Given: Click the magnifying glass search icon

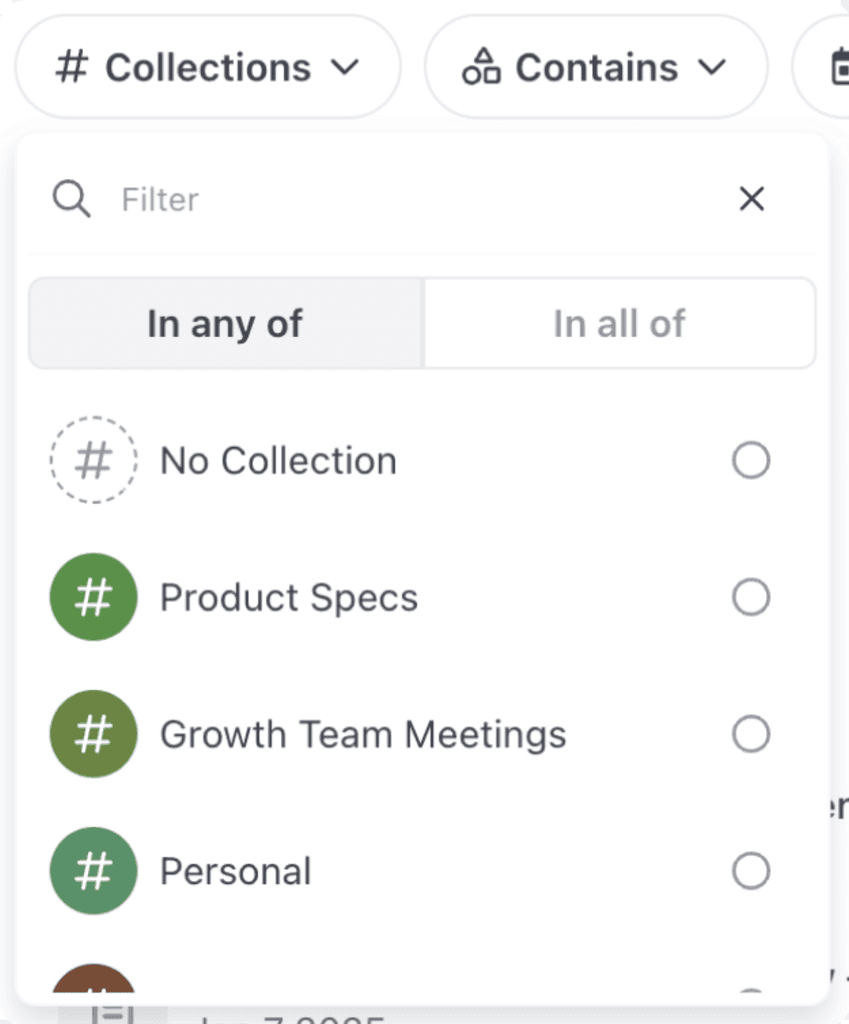Looking at the screenshot, I should tap(72, 199).
